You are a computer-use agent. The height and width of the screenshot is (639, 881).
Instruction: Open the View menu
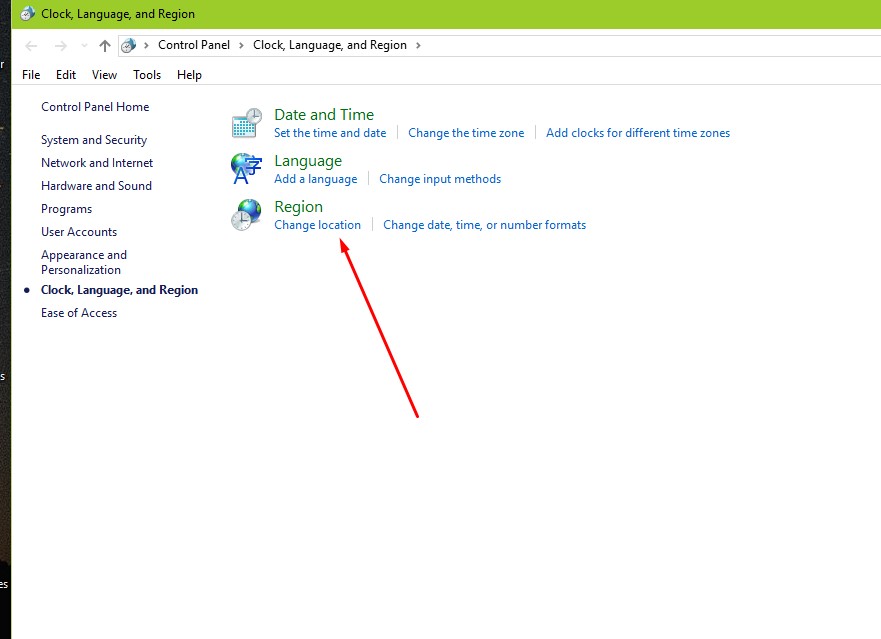[104, 74]
